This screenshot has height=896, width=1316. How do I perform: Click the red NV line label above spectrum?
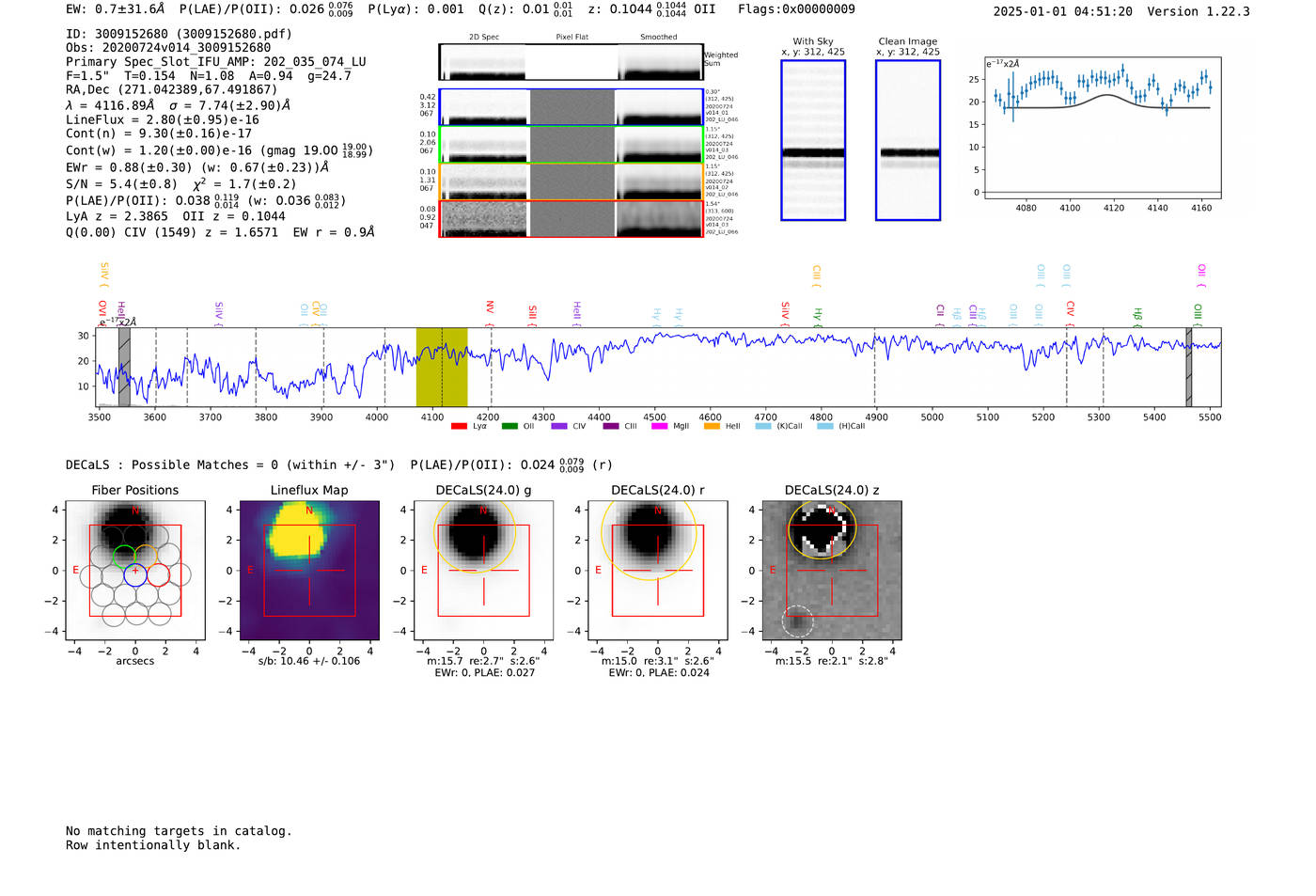click(x=490, y=313)
